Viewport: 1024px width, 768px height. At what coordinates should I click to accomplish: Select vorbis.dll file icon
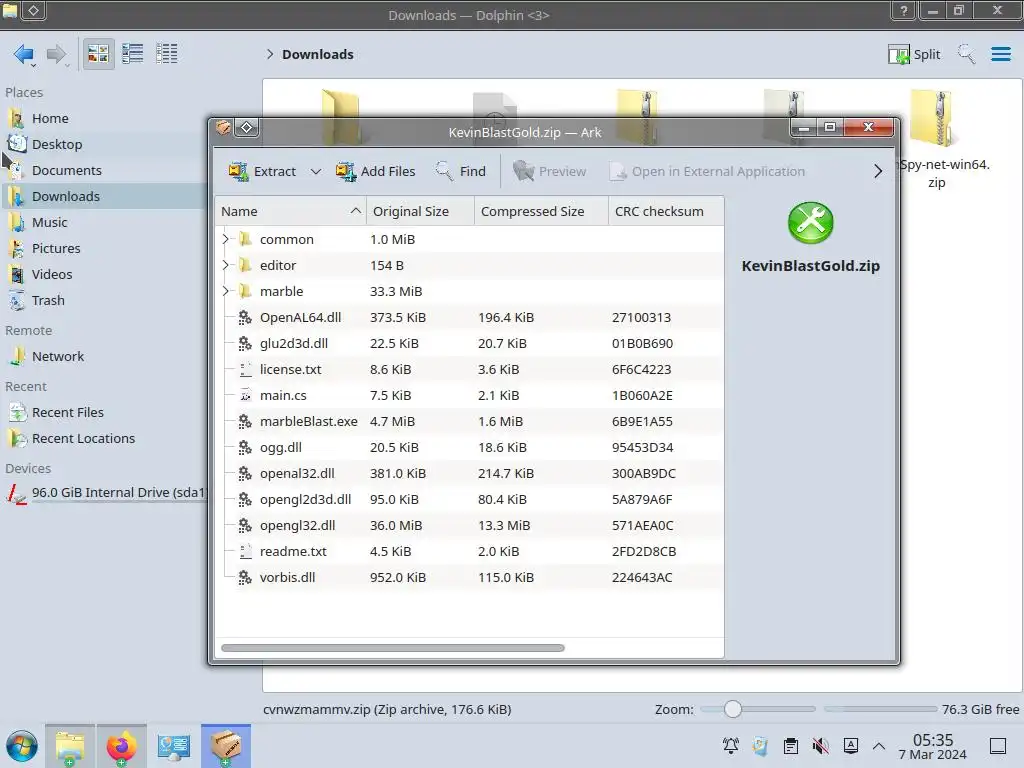(245, 577)
